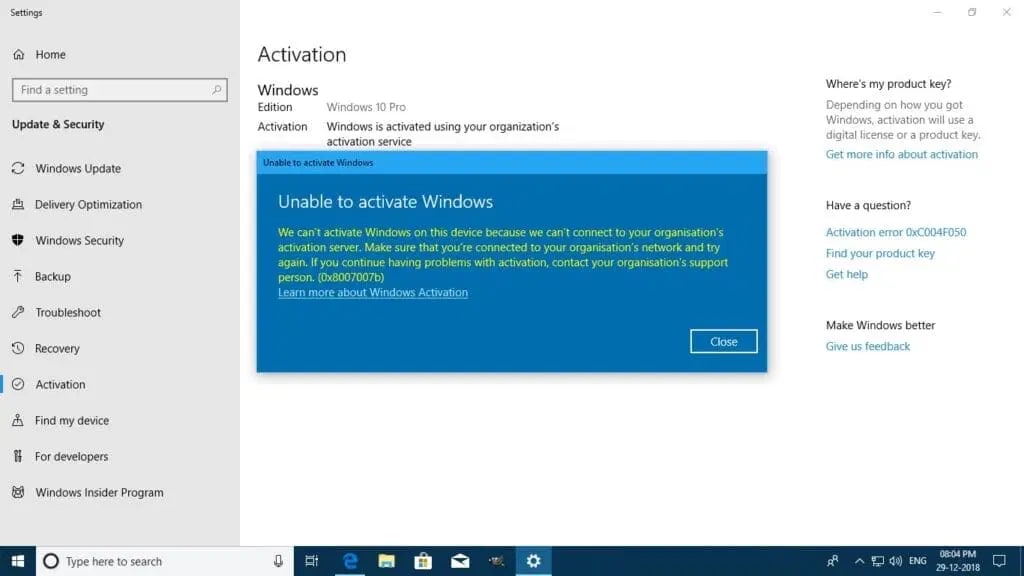Click the magnifier icon in Find a setting
The image size is (1024, 576).
coord(216,89)
